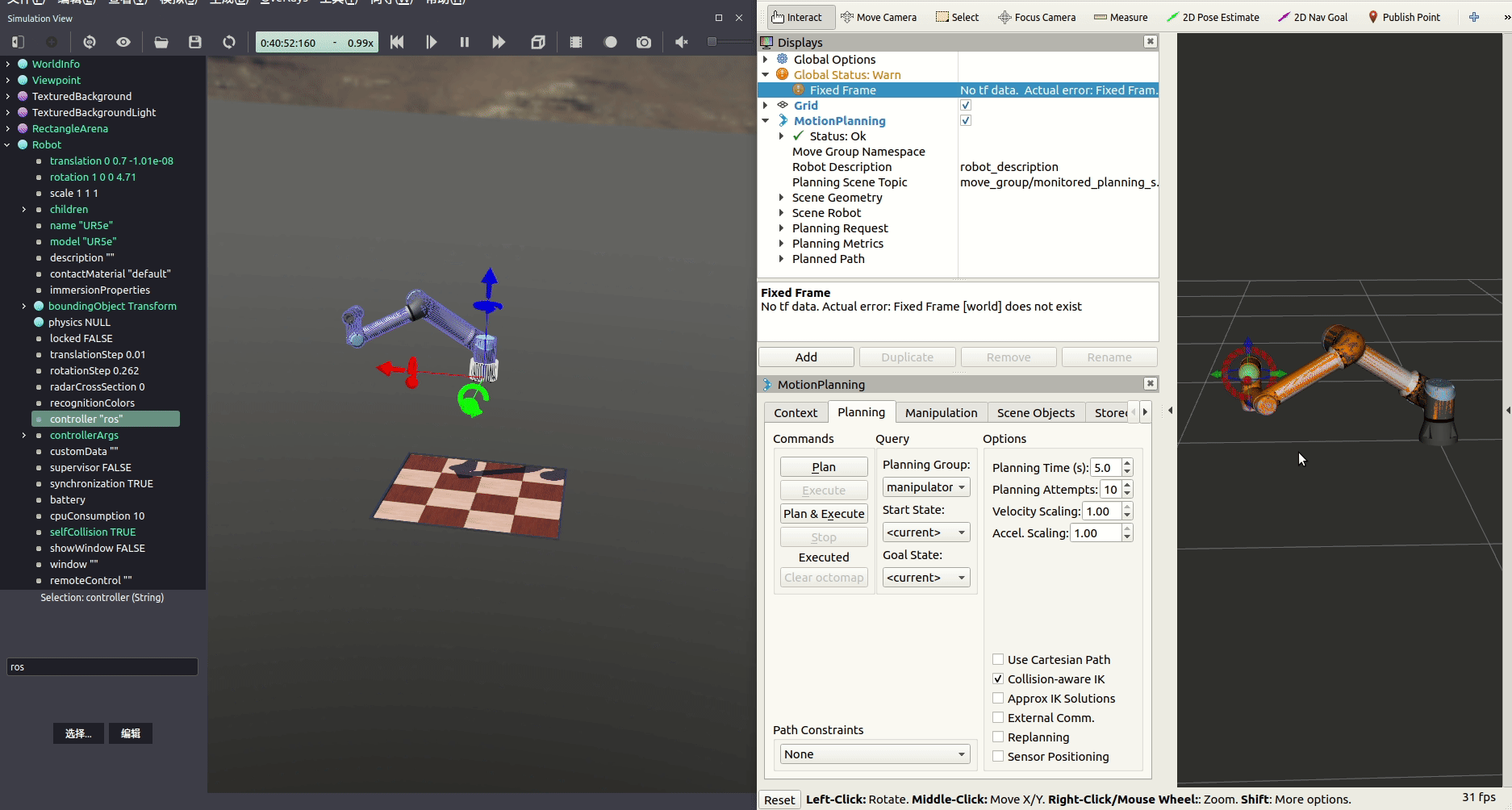Click the Plan button
The height and width of the screenshot is (810, 1512).
(x=824, y=466)
